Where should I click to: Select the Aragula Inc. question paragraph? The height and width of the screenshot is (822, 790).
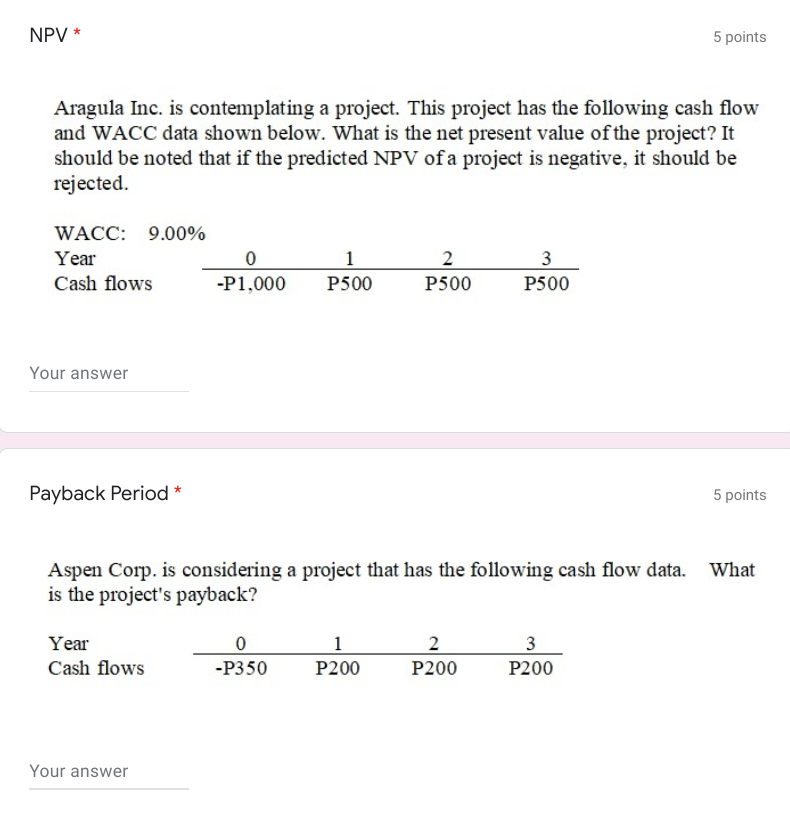point(400,145)
